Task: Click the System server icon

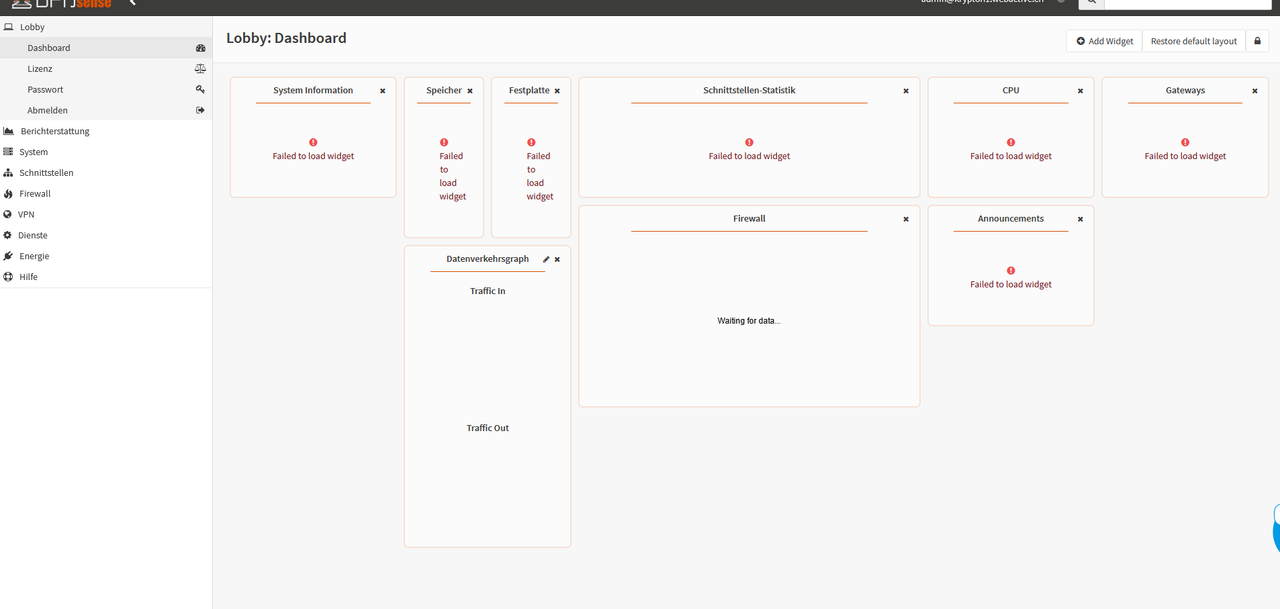Action: point(8,152)
